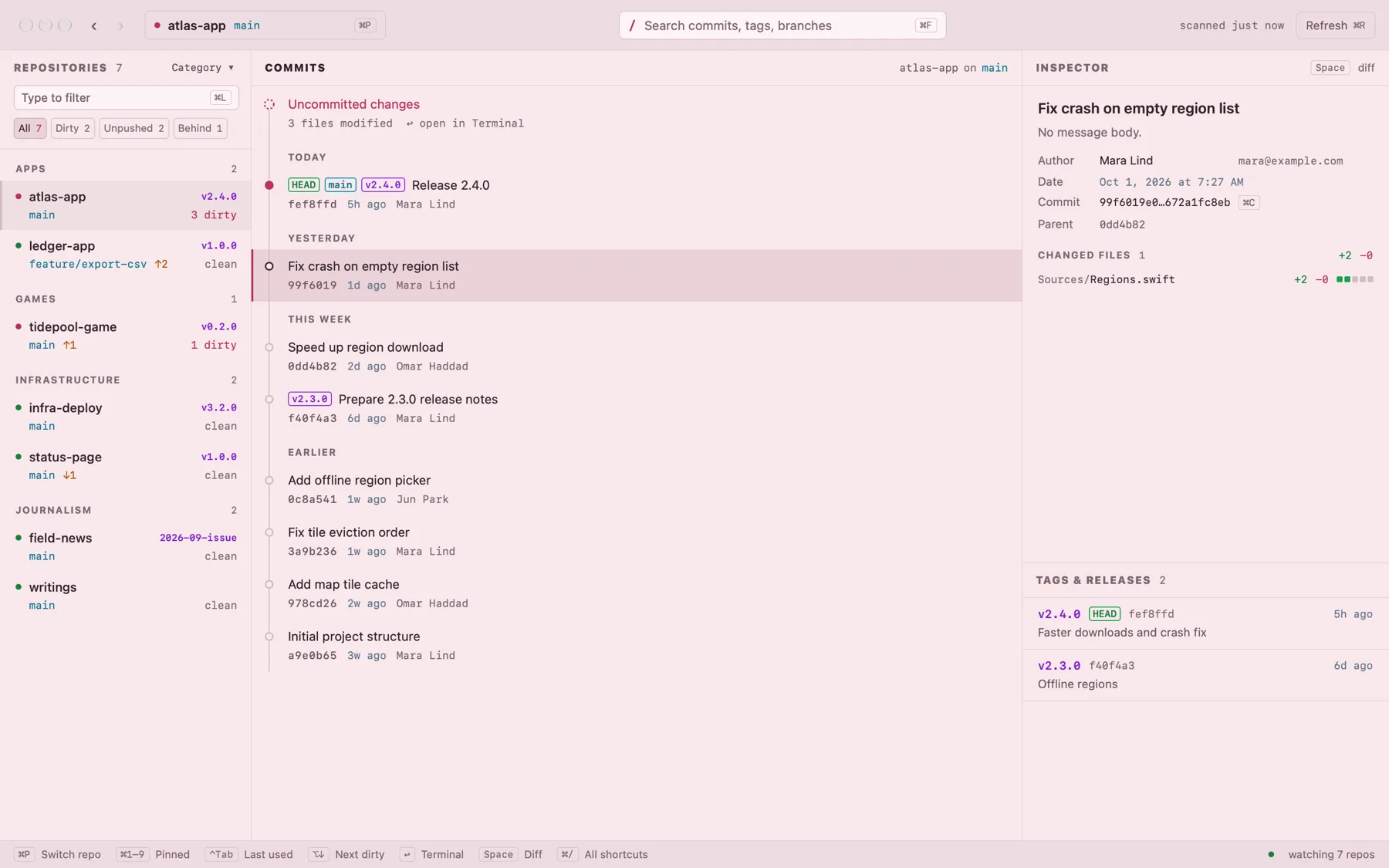Go back with the left chevron
This screenshot has width=1389, height=868.
[94, 25]
